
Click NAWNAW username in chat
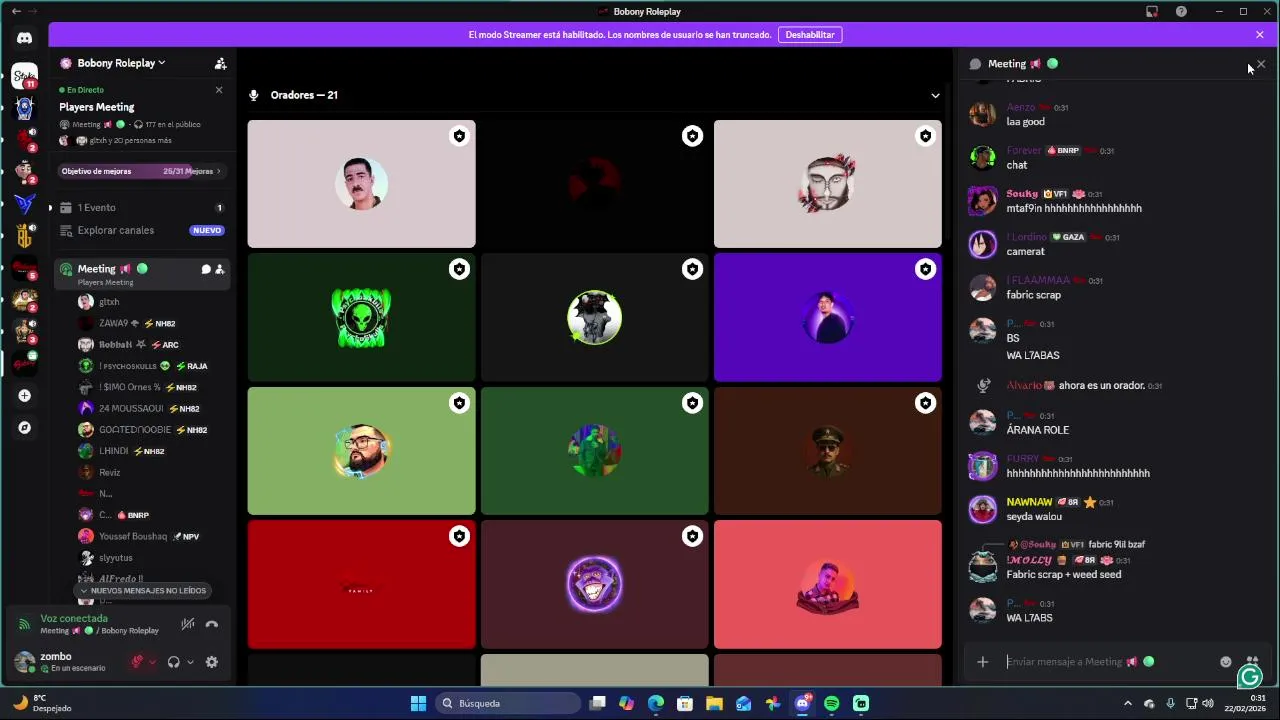coord(1029,502)
